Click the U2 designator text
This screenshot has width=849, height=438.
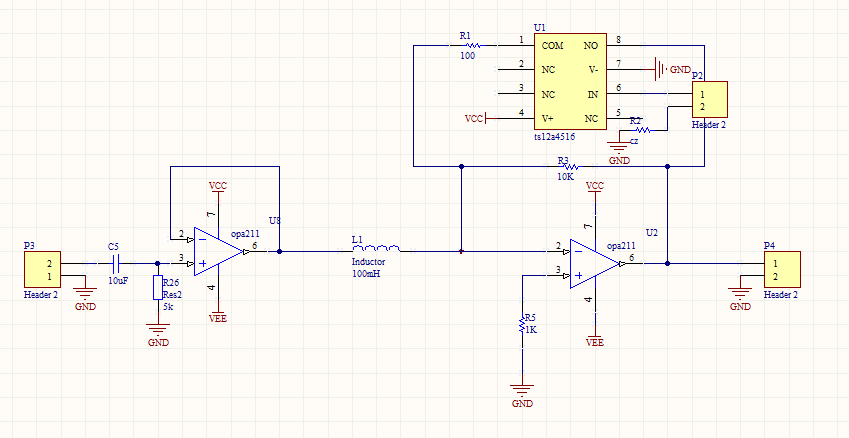651,233
